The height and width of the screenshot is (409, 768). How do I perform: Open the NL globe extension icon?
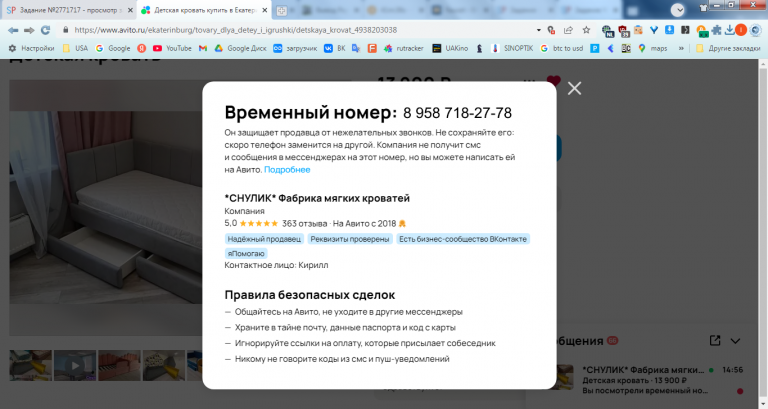click(x=607, y=31)
